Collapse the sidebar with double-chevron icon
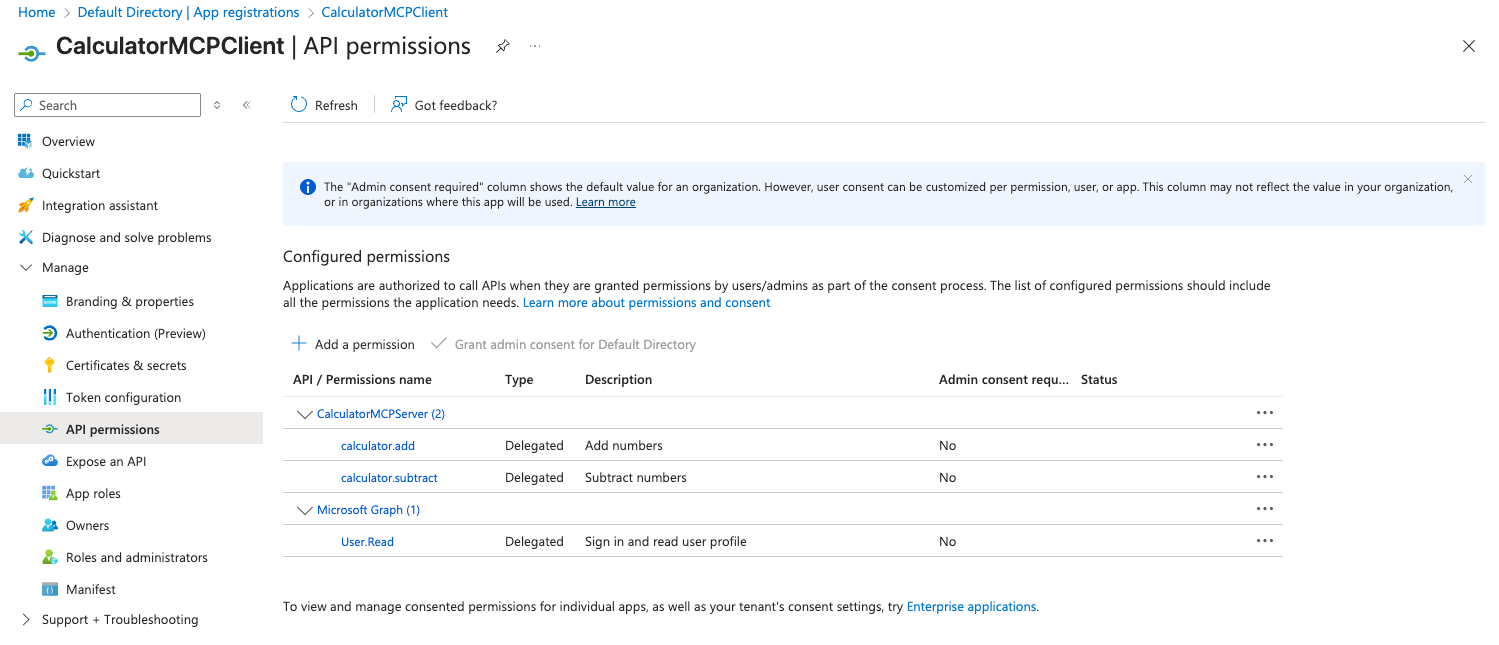 point(246,105)
